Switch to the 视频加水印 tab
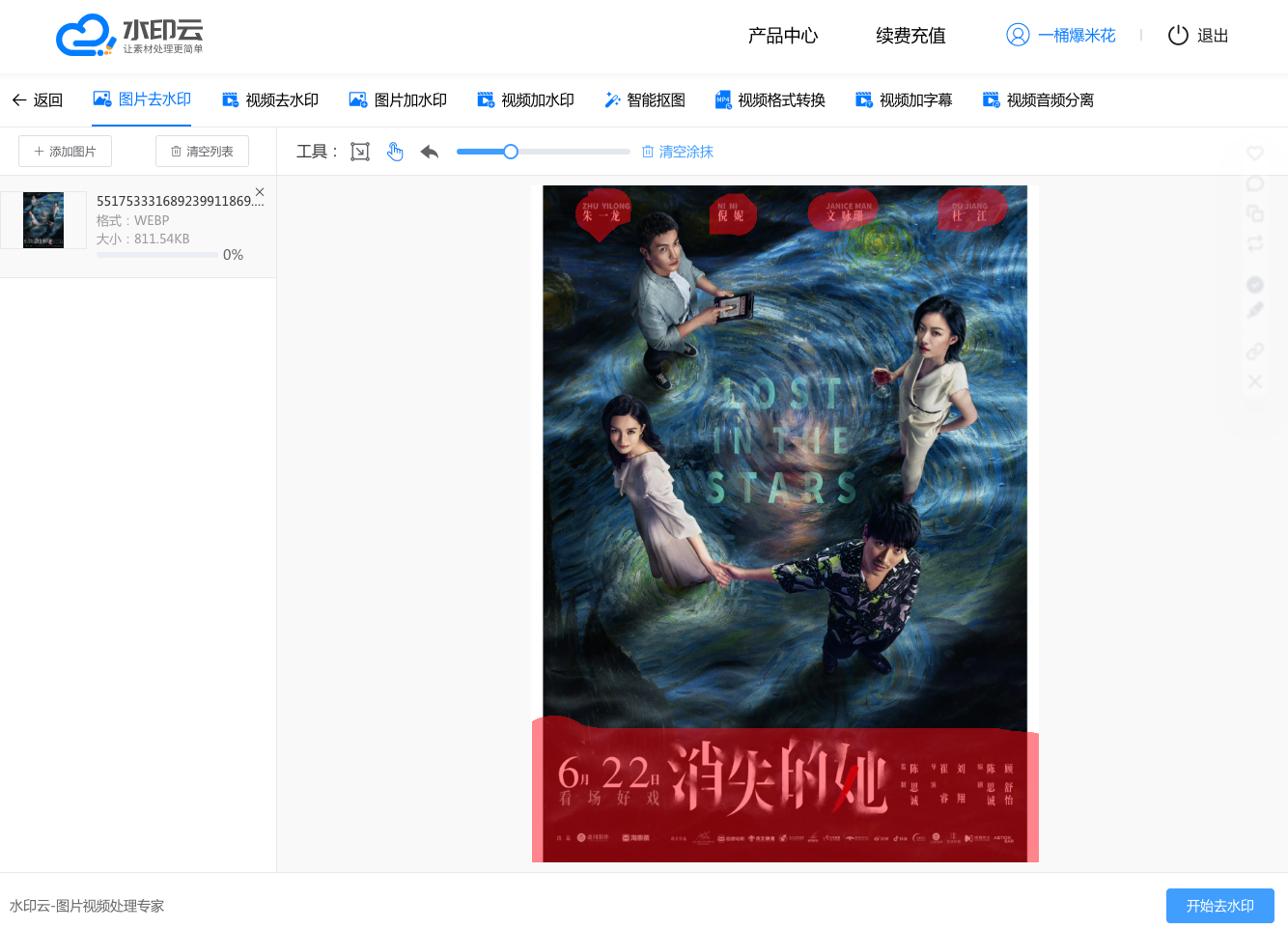 tap(526, 100)
